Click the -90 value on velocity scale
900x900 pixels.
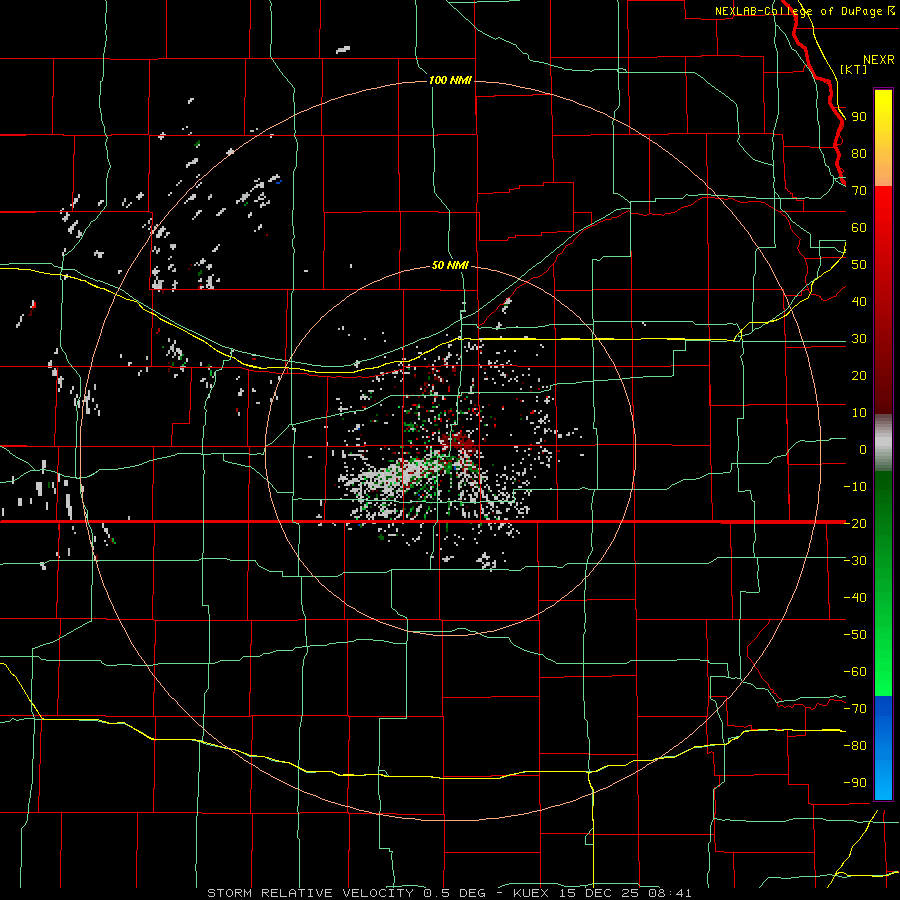tap(855, 782)
